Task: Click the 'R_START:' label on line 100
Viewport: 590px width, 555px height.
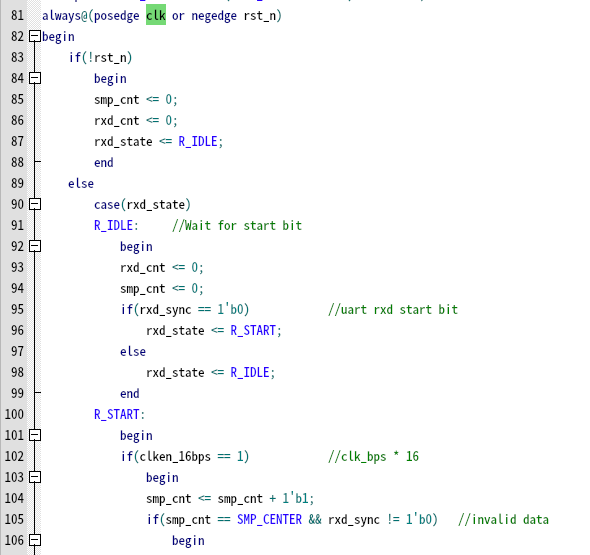Action: (119, 415)
